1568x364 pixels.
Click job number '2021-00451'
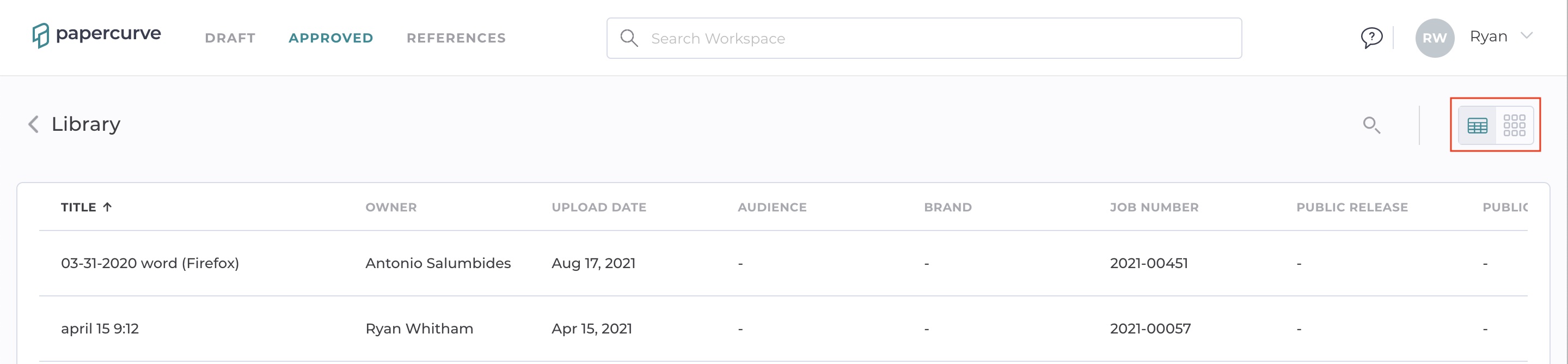tap(1149, 263)
